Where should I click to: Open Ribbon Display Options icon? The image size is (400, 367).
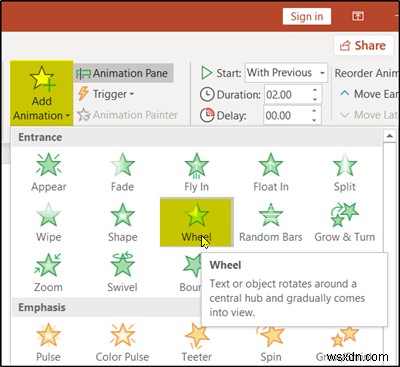[x=358, y=16]
